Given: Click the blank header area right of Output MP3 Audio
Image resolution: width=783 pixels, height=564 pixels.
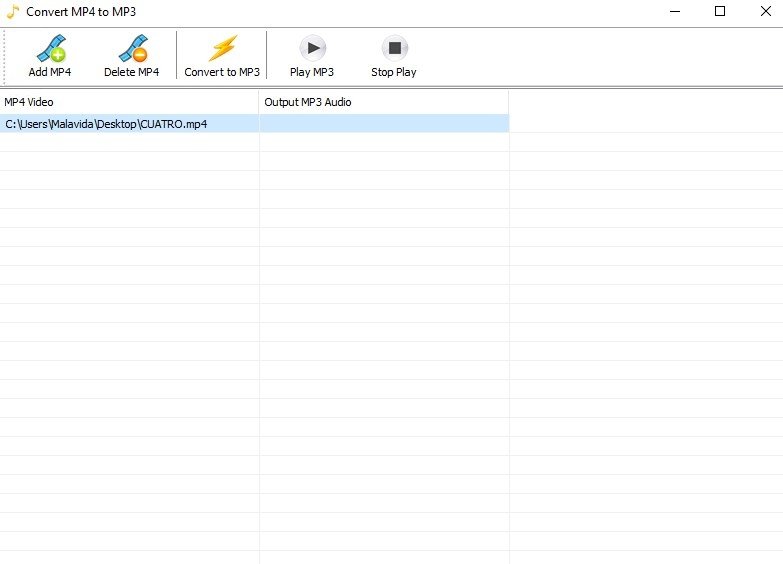Looking at the screenshot, I should [645, 102].
